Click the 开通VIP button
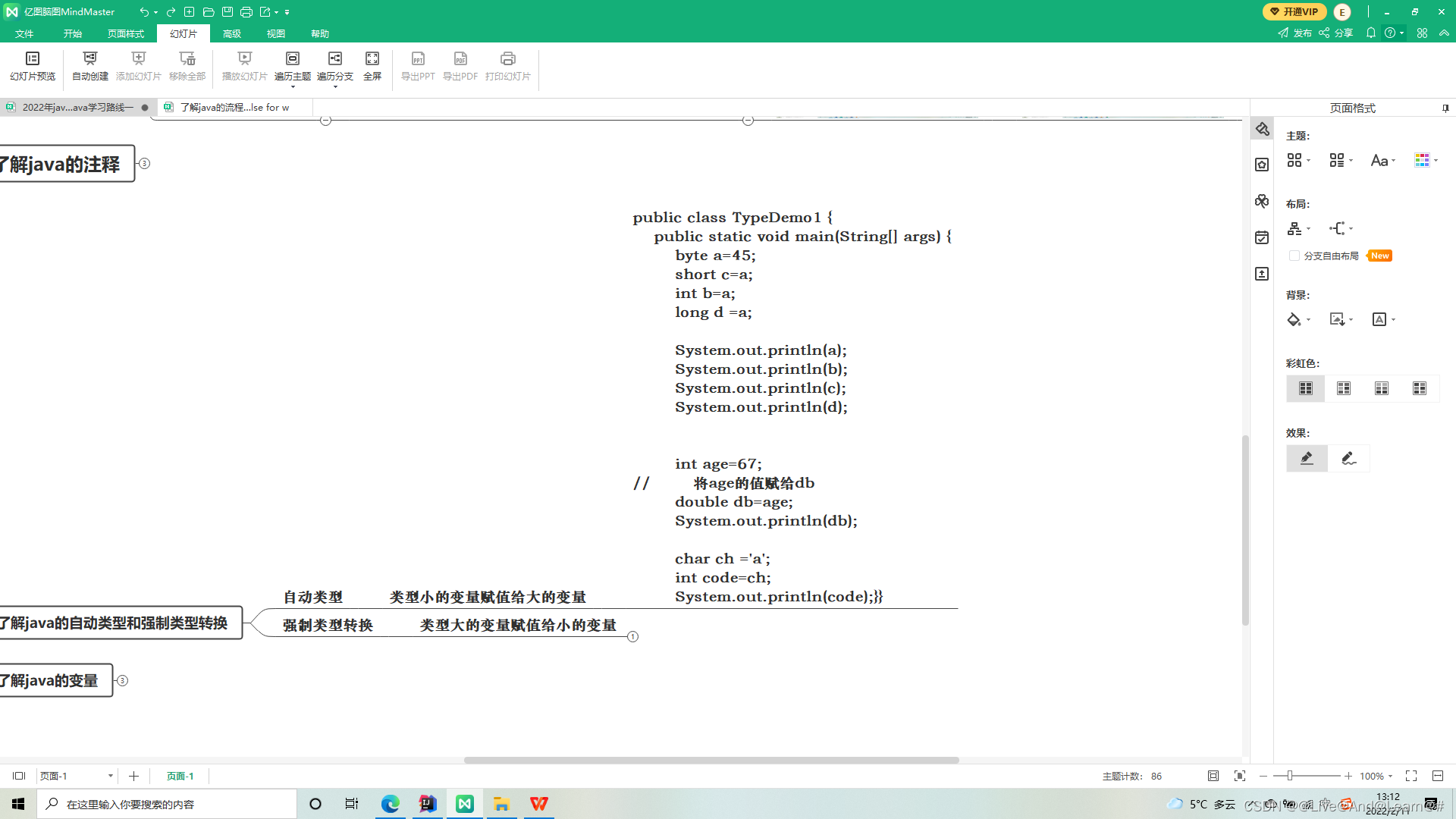Image resolution: width=1456 pixels, height=819 pixels. [x=1294, y=11]
